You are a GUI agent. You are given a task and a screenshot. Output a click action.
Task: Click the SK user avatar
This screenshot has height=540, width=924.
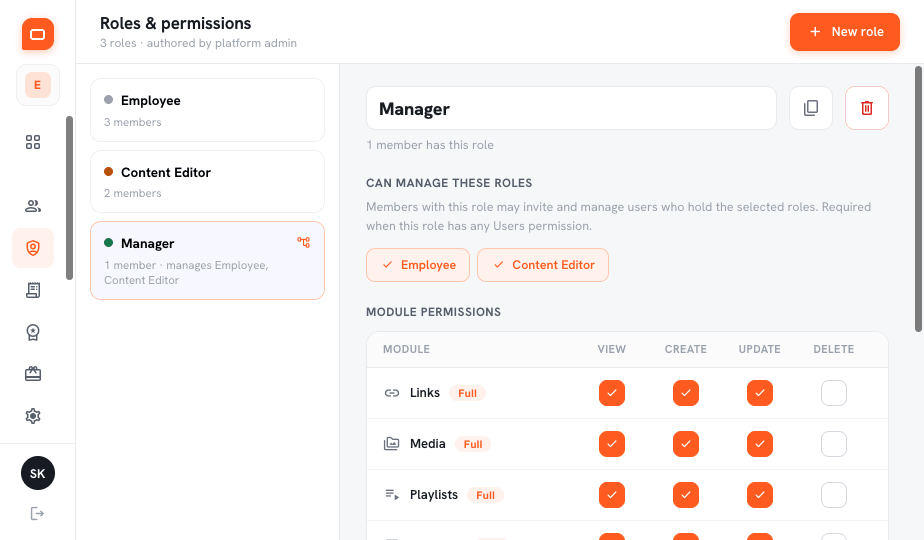38,473
